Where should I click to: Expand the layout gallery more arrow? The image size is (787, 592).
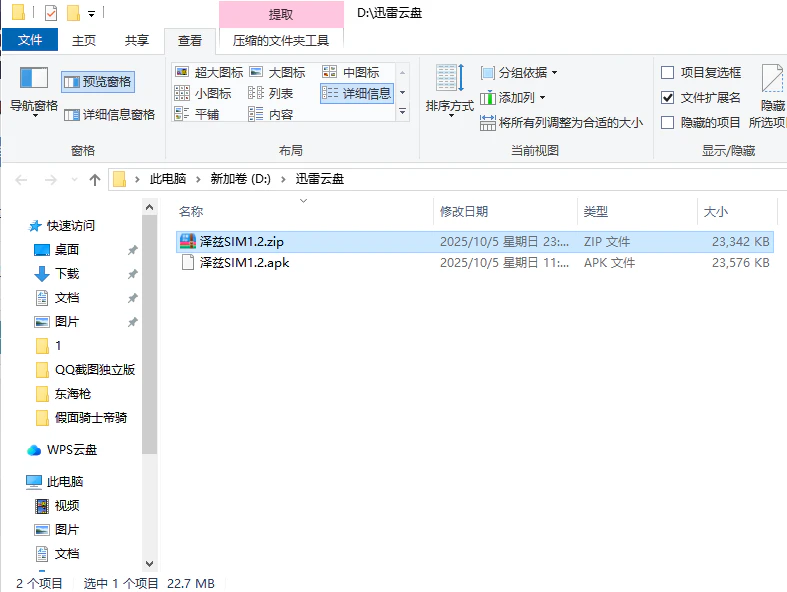[402, 111]
